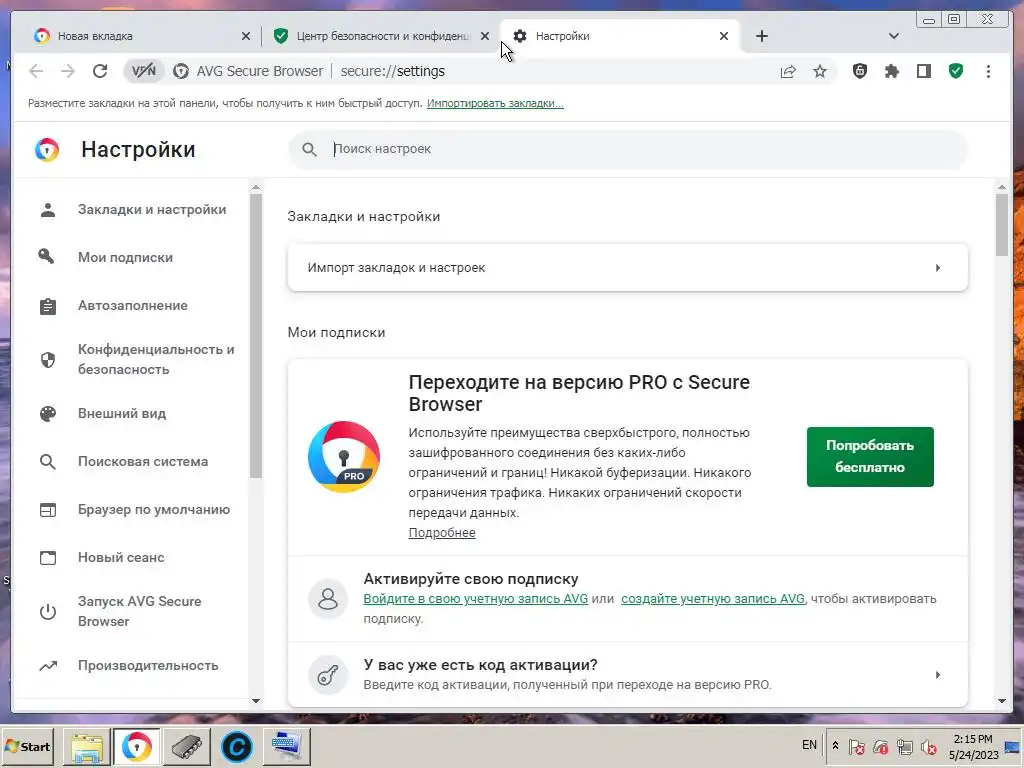Click the trend icon beside Производительность
Image resolution: width=1024 pixels, height=768 pixels.
[x=48, y=665]
